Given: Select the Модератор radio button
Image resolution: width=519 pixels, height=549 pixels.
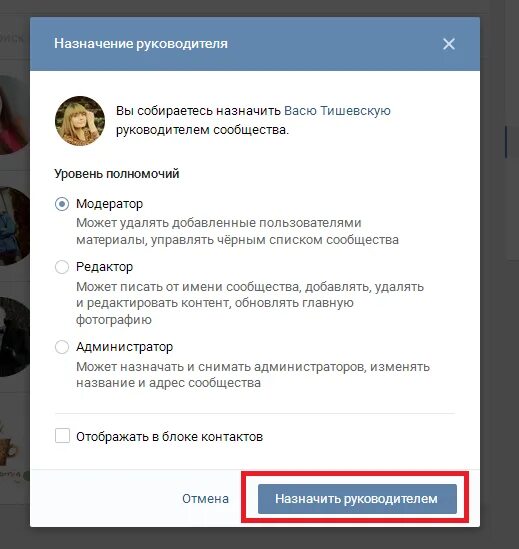Looking at the screenshot, I should tap(62, 204).
